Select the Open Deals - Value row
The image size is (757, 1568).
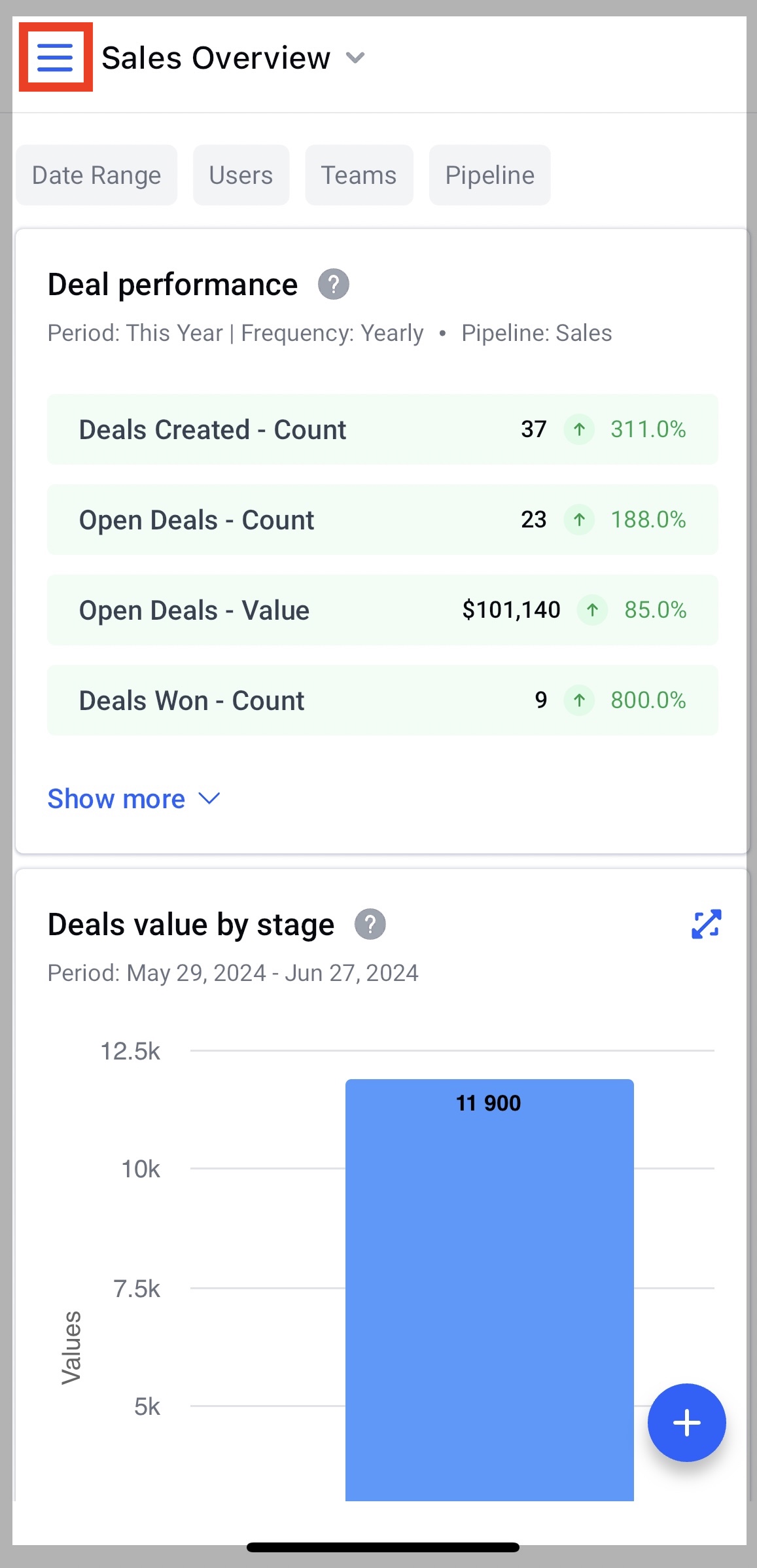tap(262, 611)
